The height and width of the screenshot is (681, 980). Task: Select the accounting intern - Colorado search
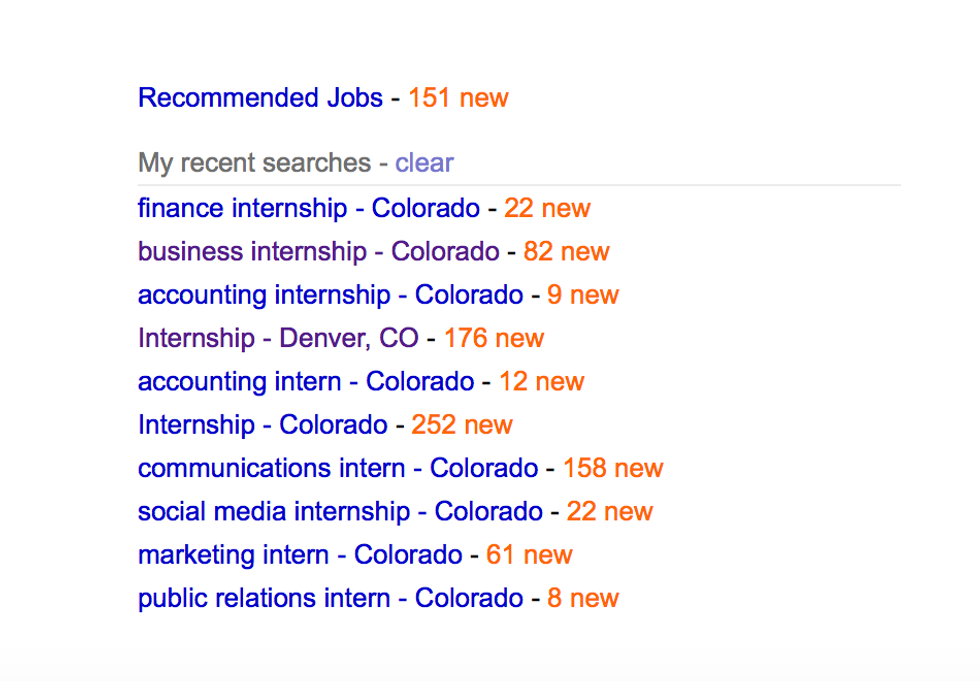(x=305, y=381)
